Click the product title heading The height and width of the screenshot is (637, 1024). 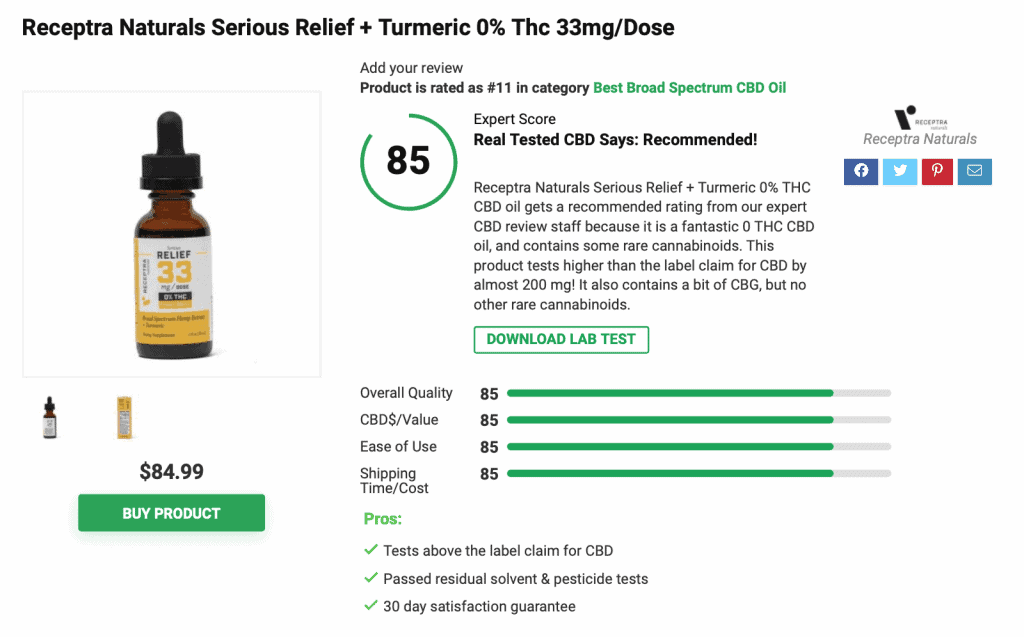pos(348,27)
